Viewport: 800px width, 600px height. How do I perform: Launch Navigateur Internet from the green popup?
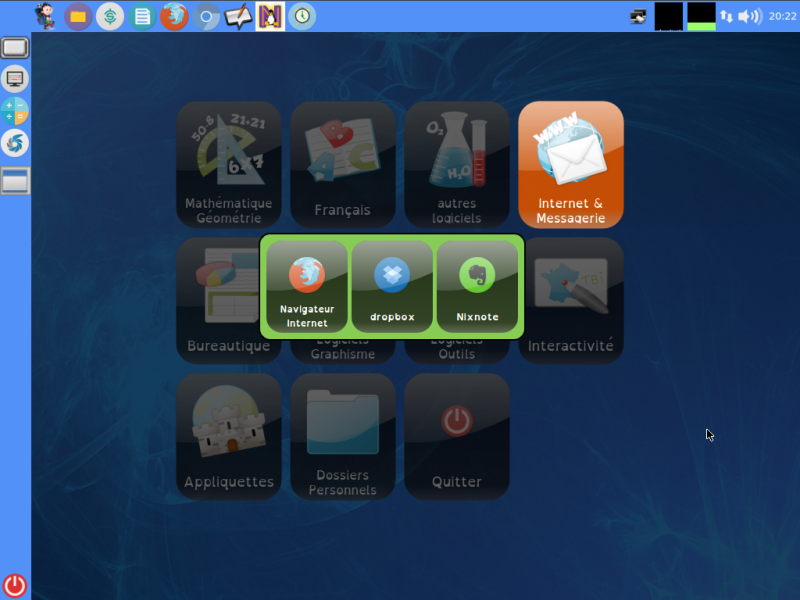(307, 286)
